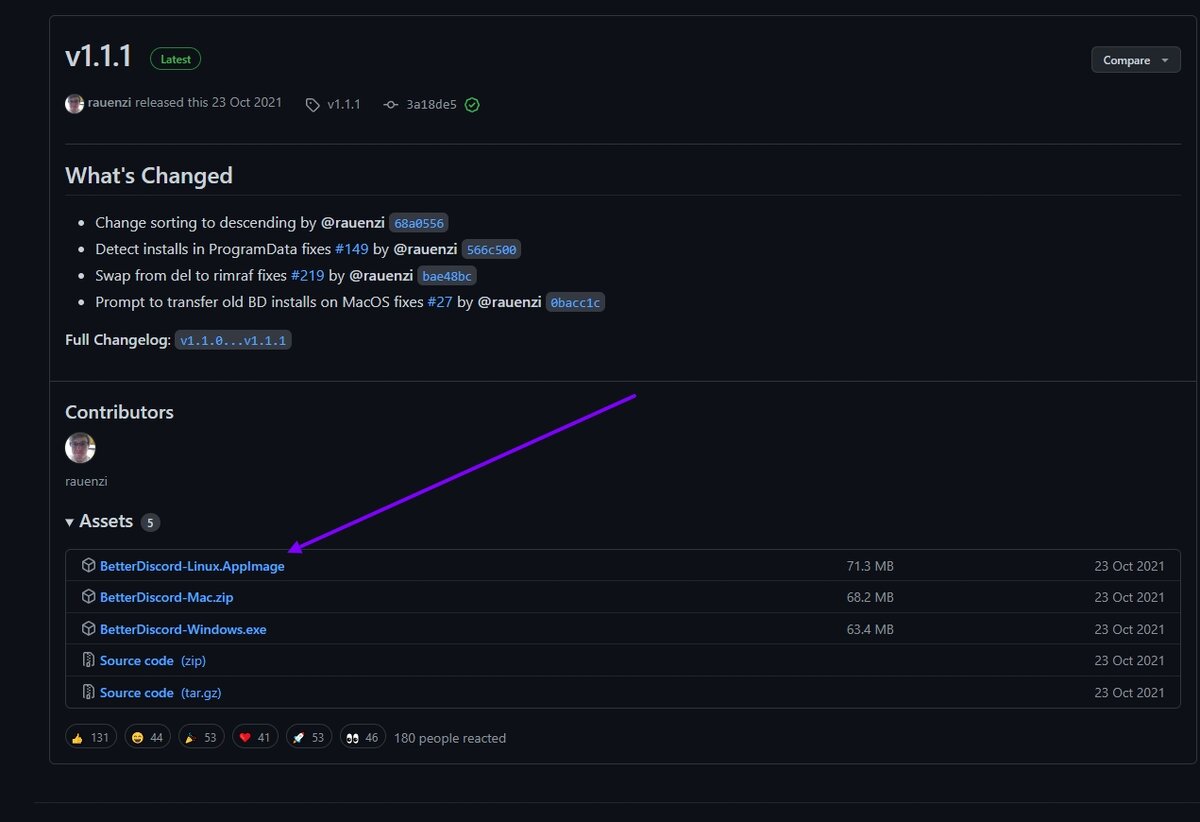The height and width of the screenshot is (822, 1200).
Task: Open commit hash 0bacc1c
Action: (575, 302)
